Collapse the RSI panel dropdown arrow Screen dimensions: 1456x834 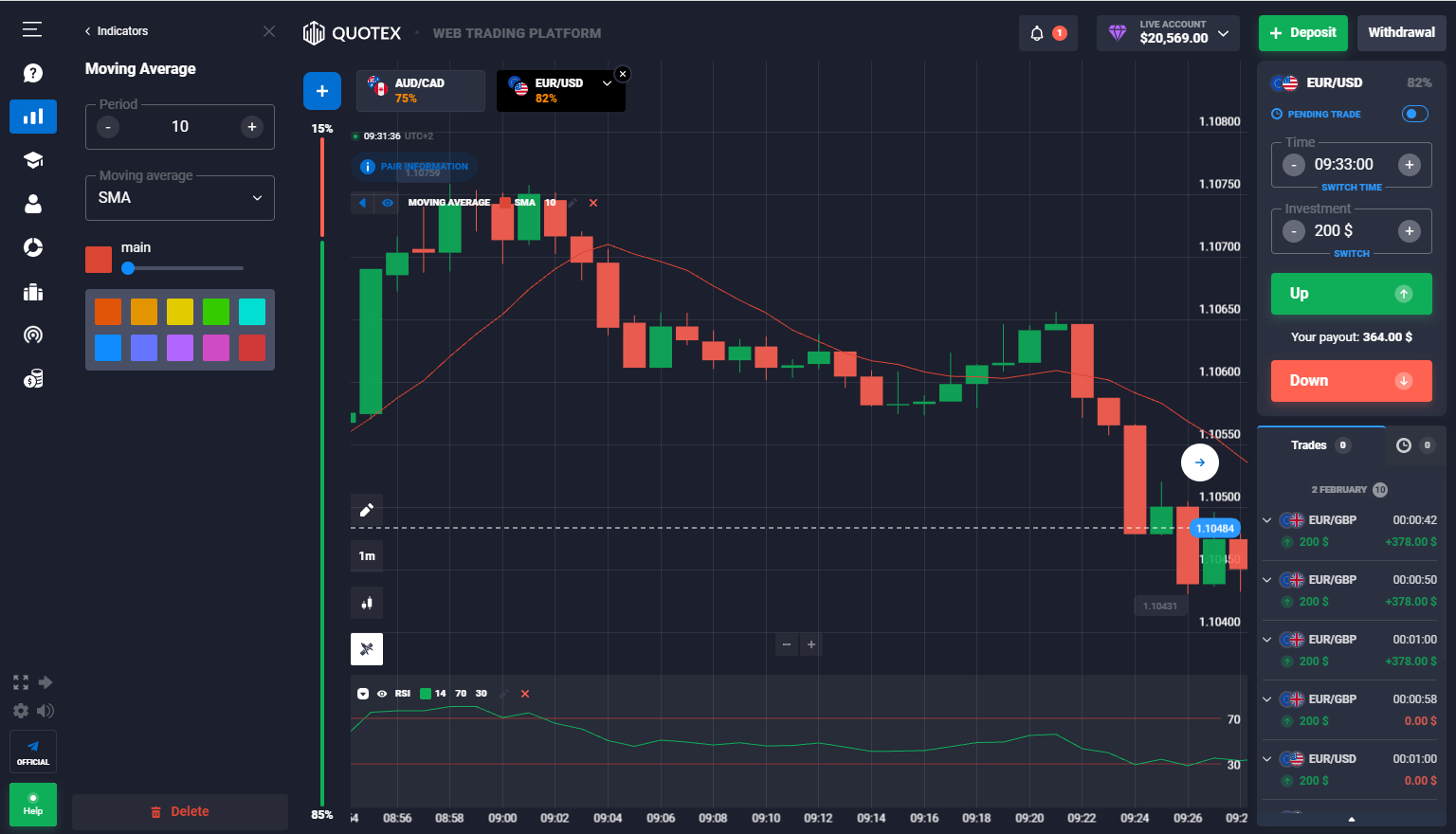point(363,694)
